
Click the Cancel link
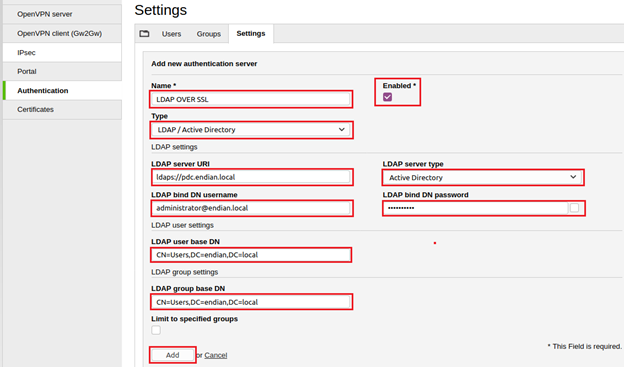pyautogui.click(x=216, y=355)
